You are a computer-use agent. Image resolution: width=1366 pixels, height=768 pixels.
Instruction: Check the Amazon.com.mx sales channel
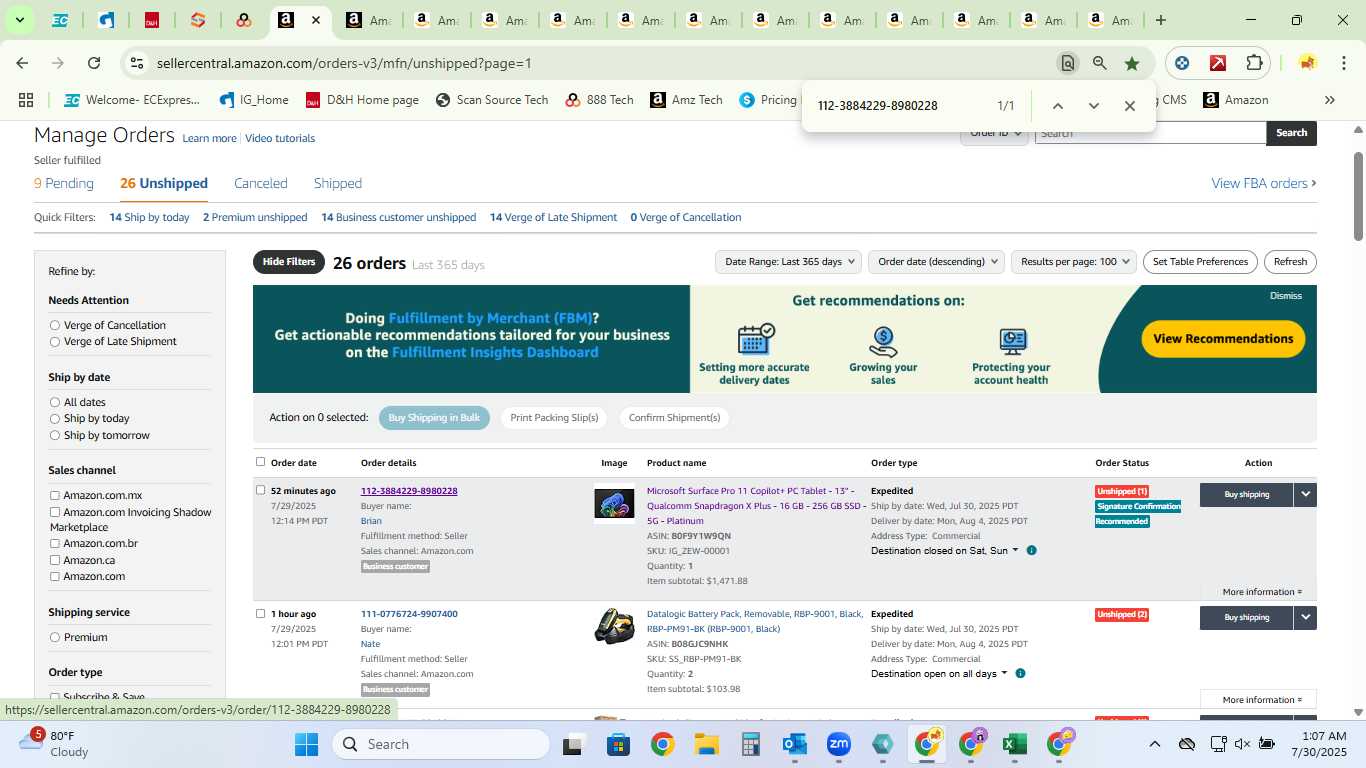point(55,496)
